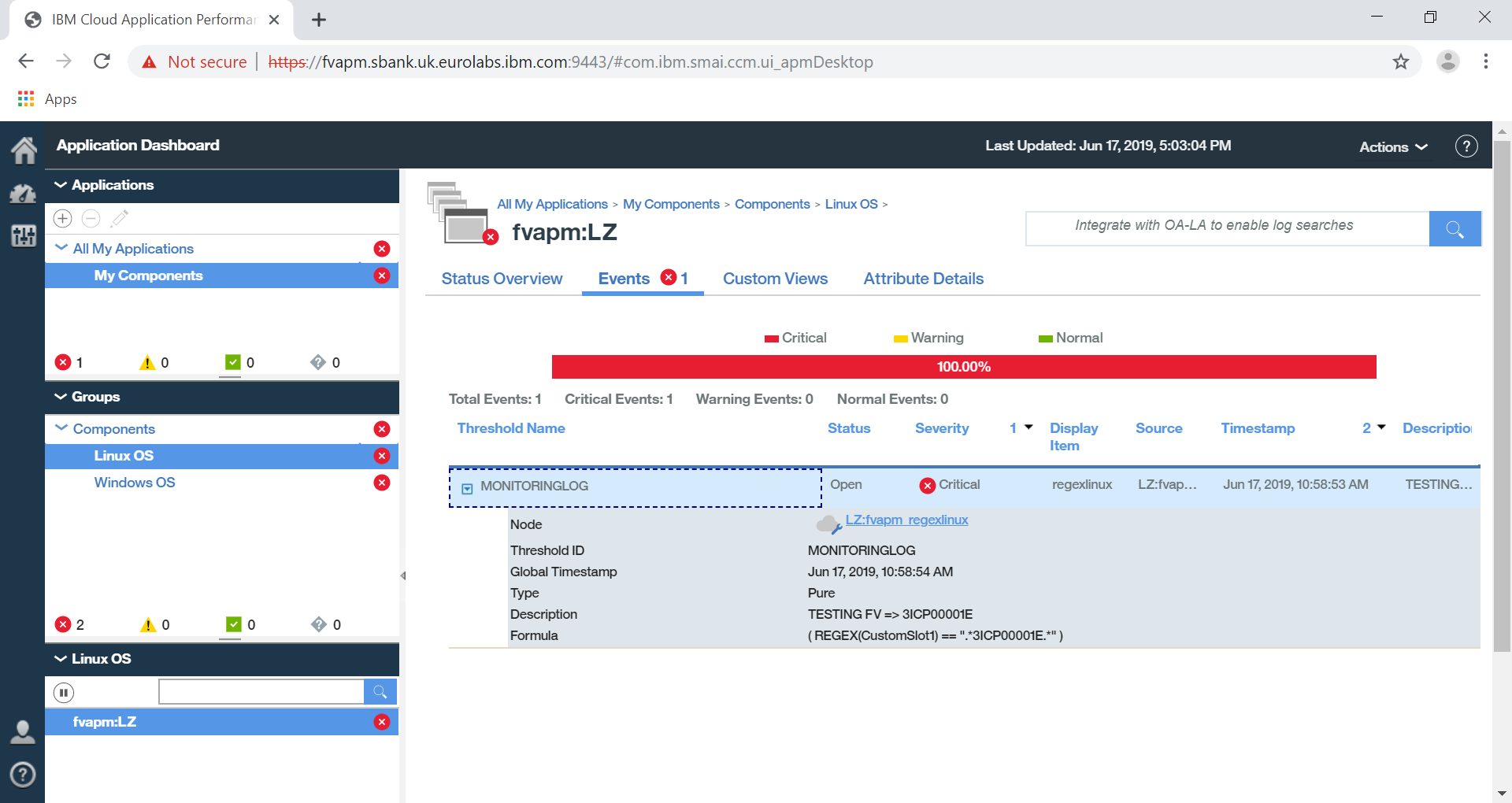The height and width of the screenshot is (803, 1512).
Task: Open a new browser tab
Action: [318, 20]
